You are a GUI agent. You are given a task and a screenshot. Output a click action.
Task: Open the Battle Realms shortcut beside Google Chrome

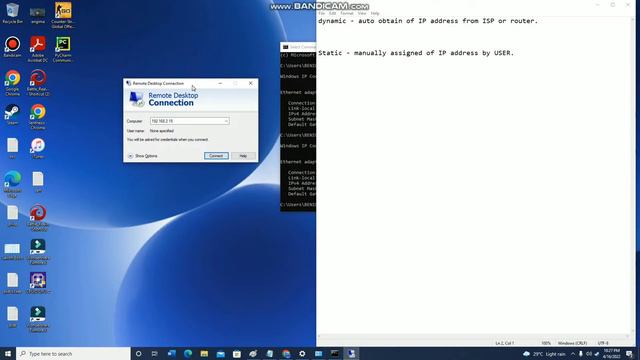click(38, 83)
